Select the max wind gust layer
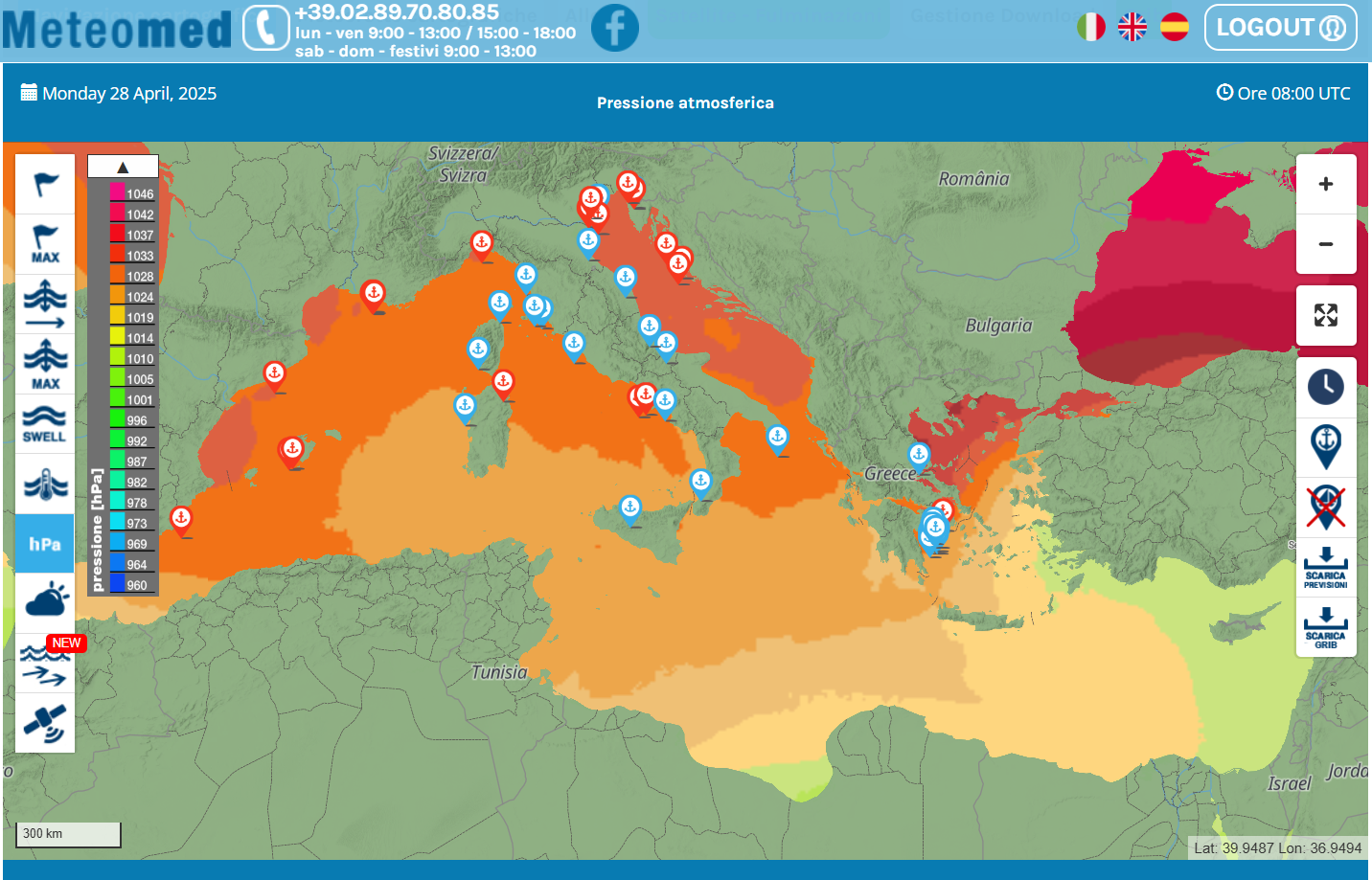Screen dimensions: 1372x880 pos(45,244)
